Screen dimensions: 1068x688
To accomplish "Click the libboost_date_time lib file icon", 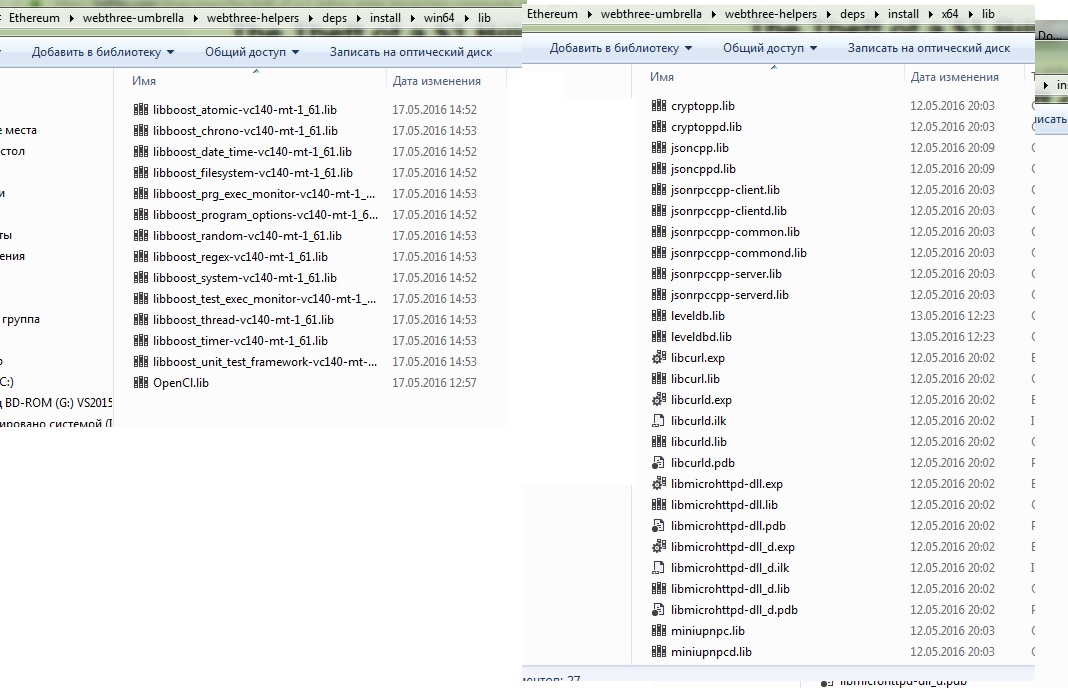I will (141, 151).
